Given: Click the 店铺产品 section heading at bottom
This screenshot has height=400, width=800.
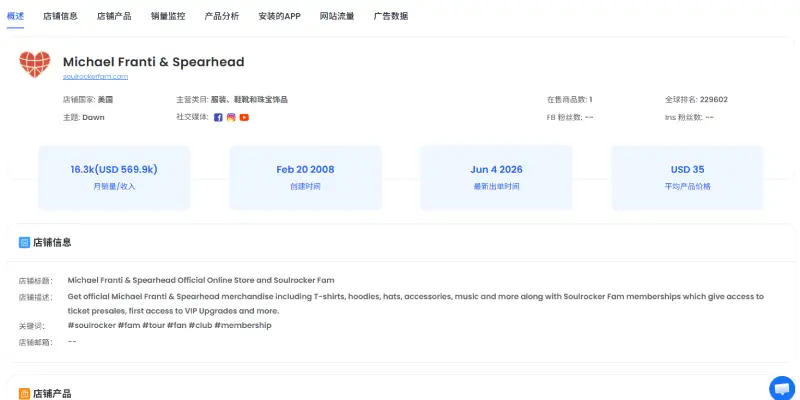Looking at the screenshot, I should coord(52,393).
